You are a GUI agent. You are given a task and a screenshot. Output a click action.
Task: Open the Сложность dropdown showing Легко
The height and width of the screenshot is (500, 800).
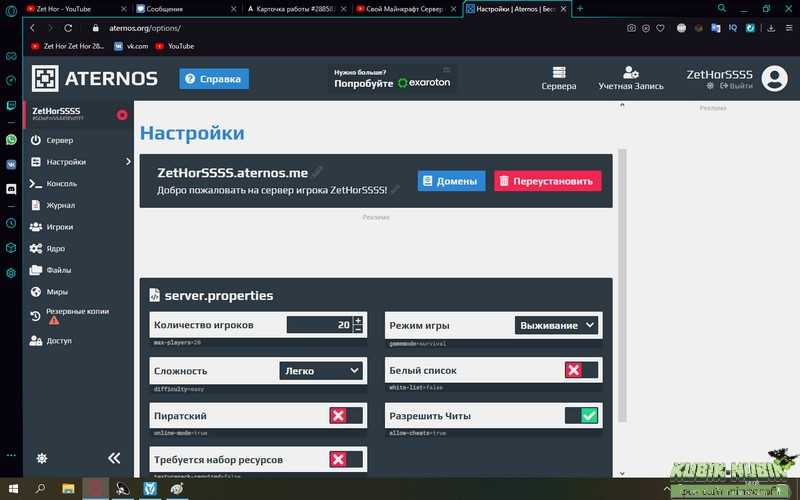click(x=321, y=370)
